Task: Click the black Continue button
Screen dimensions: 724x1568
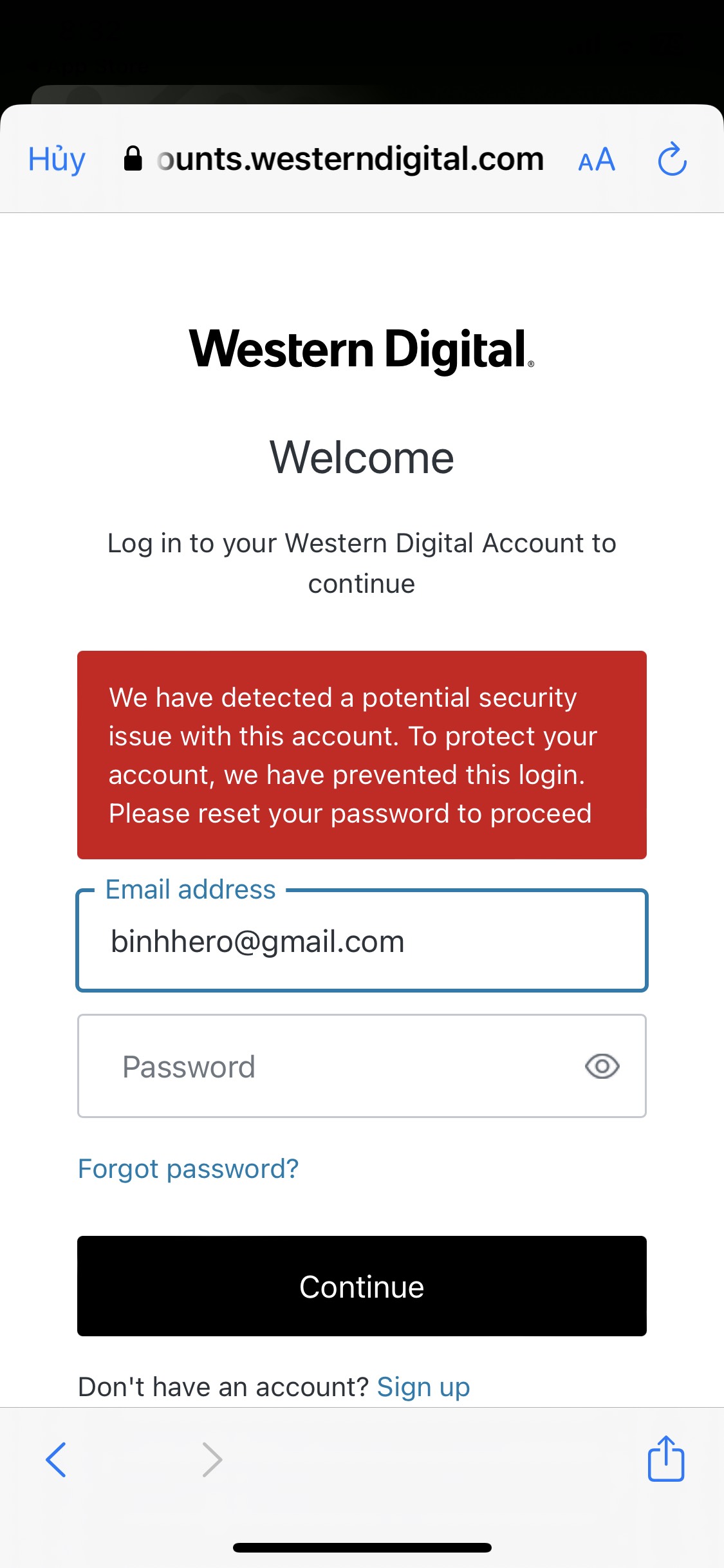Action: click(x=362, y=1286)
